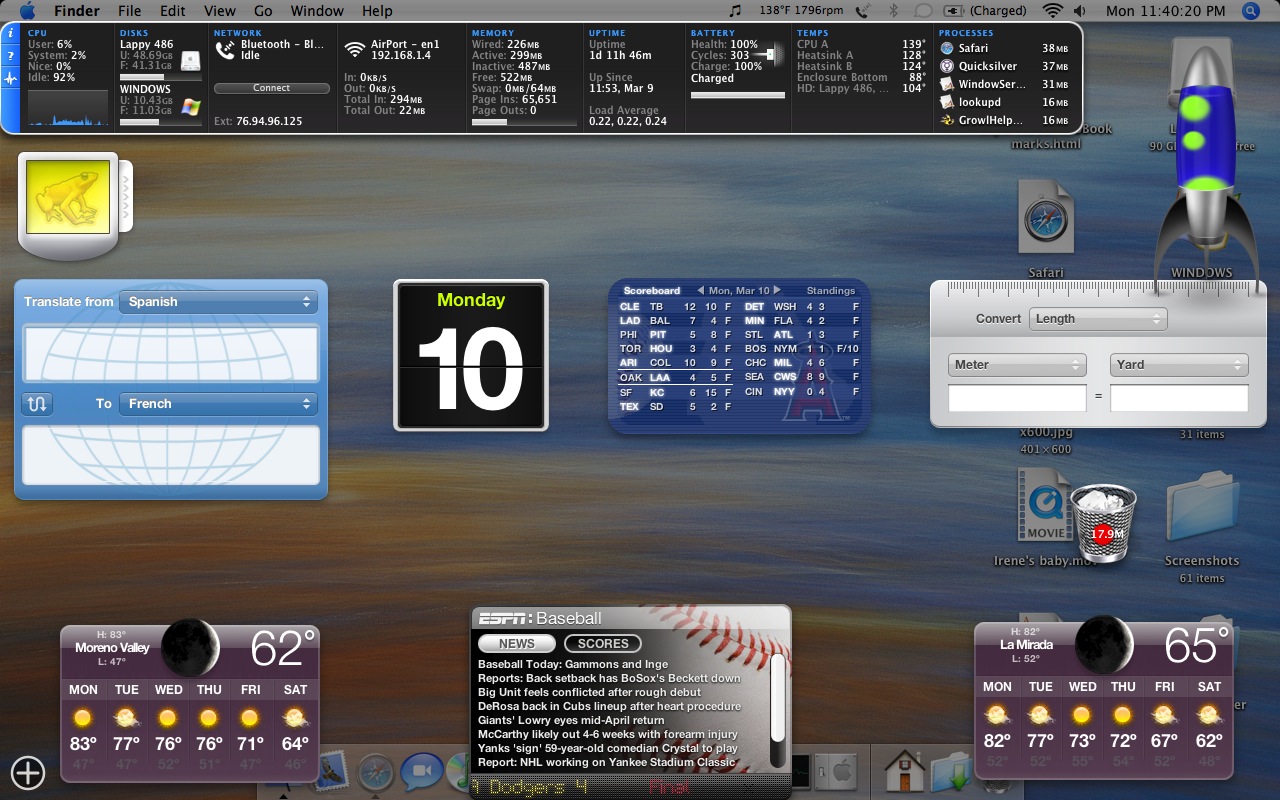Click the iStat pulse activity icon
The image size is (1280, 800).
[11, 78]
